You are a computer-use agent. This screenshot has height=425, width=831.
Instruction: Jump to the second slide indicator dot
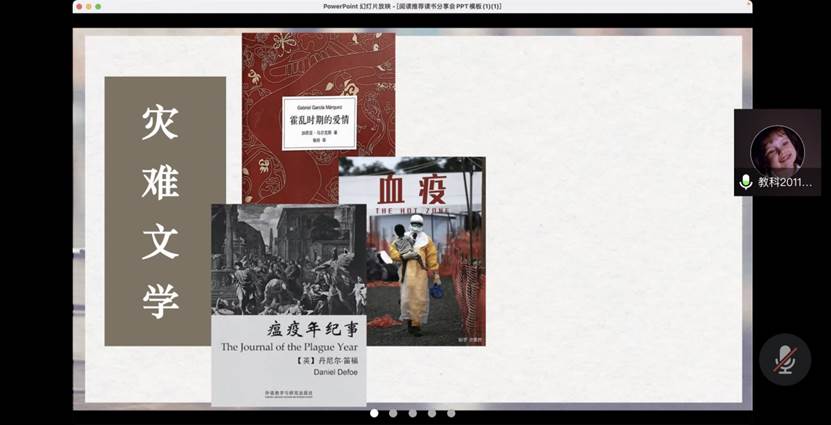(393, 413)
